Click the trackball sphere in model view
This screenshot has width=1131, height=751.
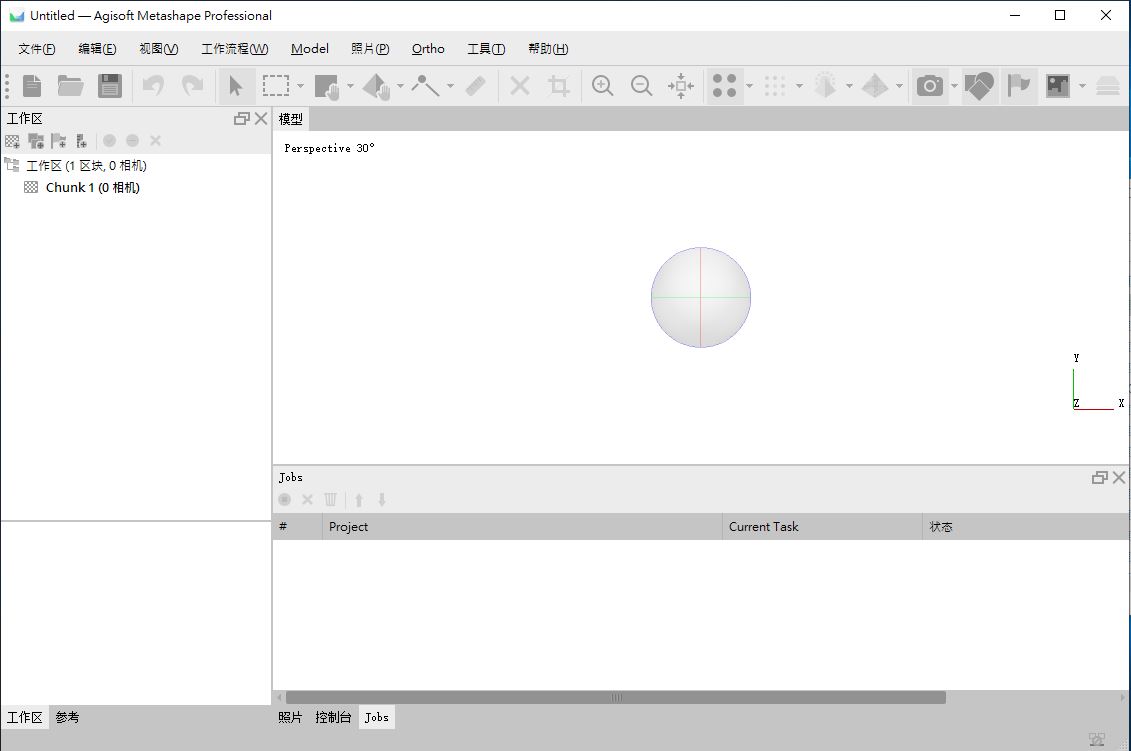701,297
